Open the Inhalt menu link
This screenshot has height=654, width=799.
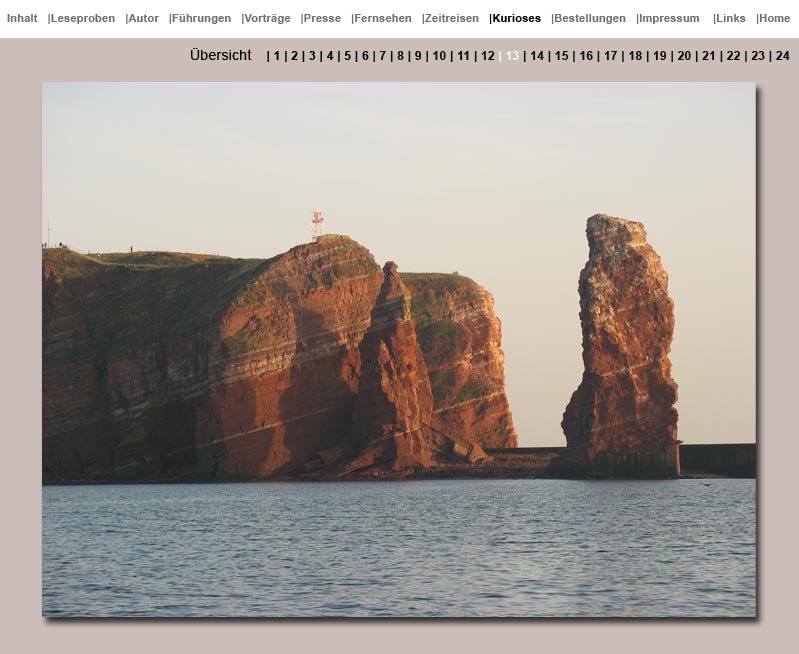point(22,18)
